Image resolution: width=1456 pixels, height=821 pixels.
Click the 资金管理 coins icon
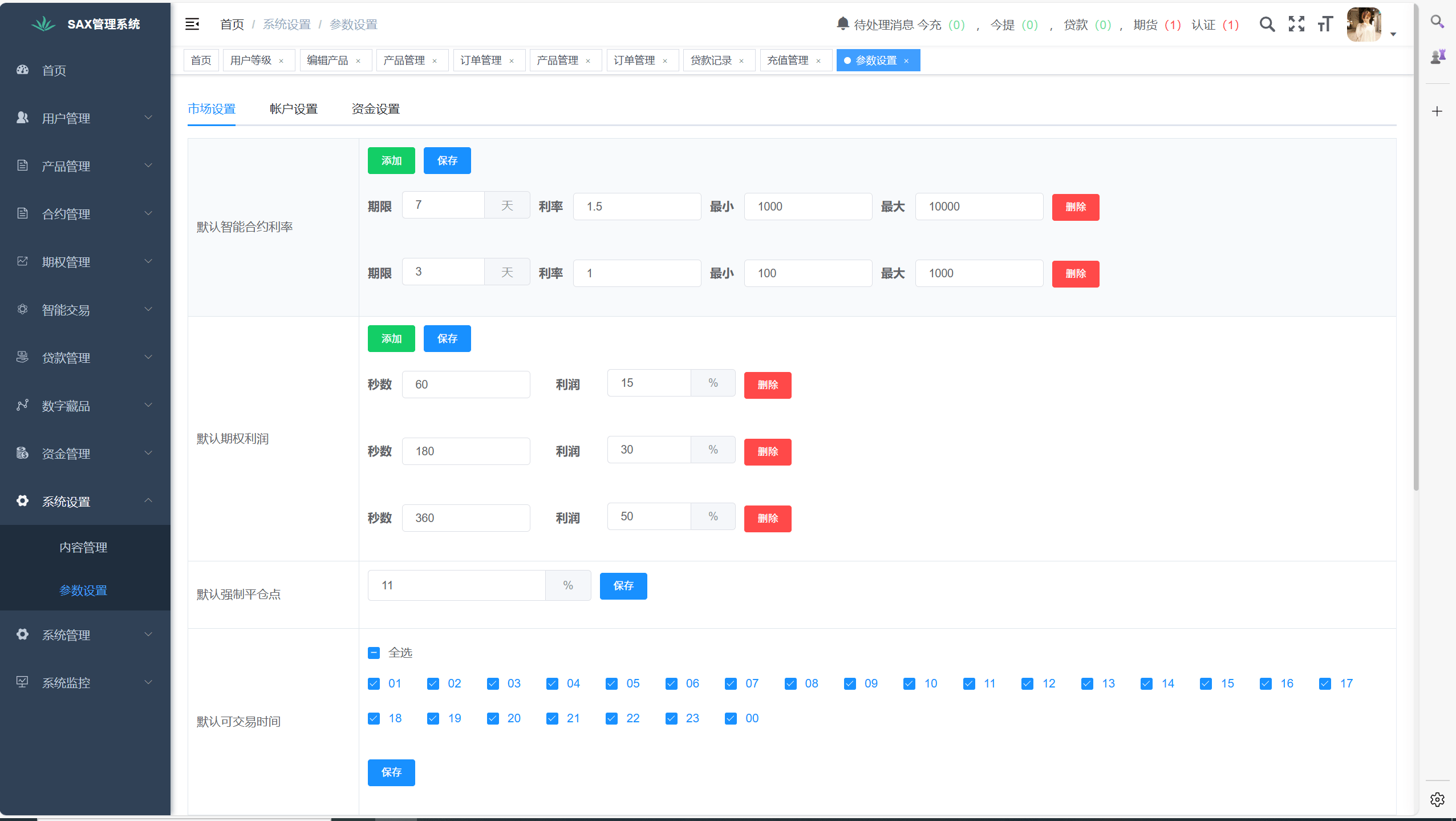click(x=23, y=453)
